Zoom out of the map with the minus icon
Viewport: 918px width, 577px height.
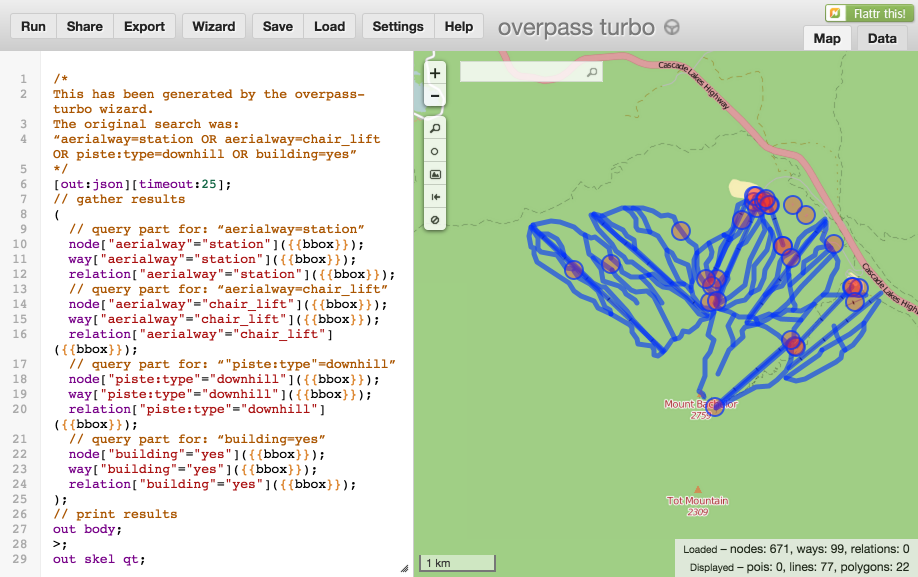point(434,96)
